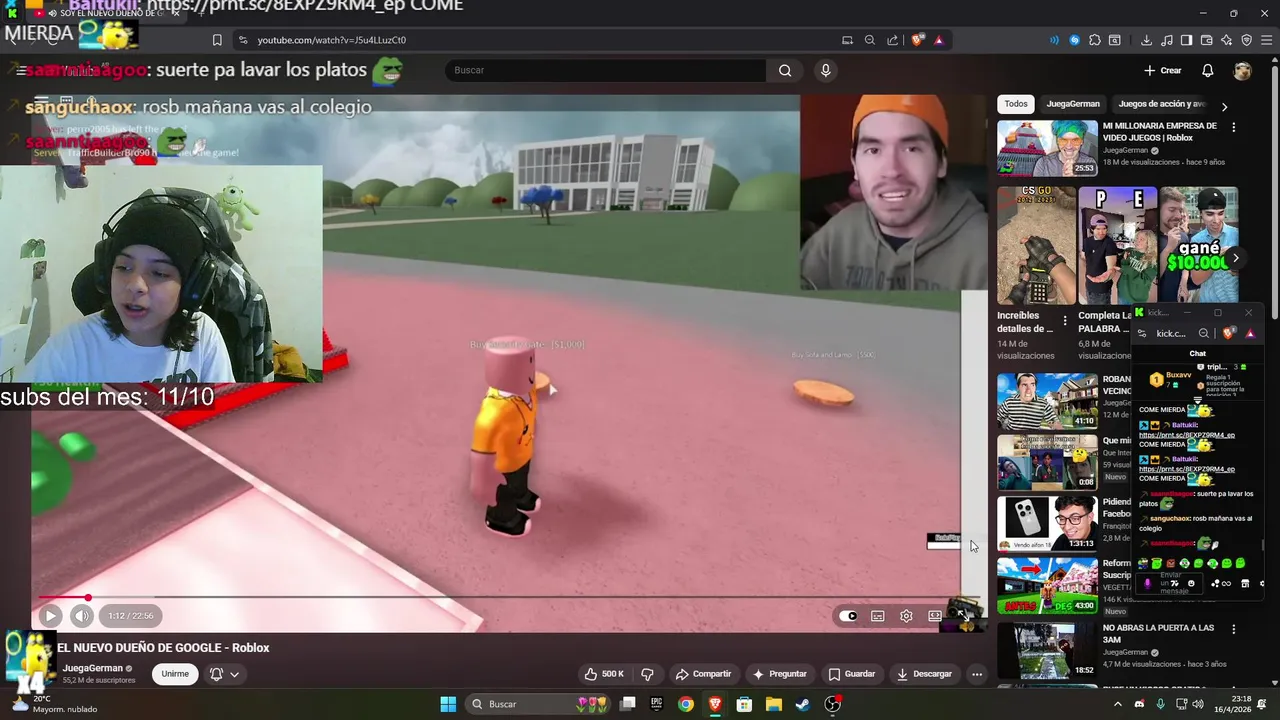Image resolution: width=1280 pixels, height=720 pixels.
Task: Play the YouTube video
Action: click(x=50, y=616)
